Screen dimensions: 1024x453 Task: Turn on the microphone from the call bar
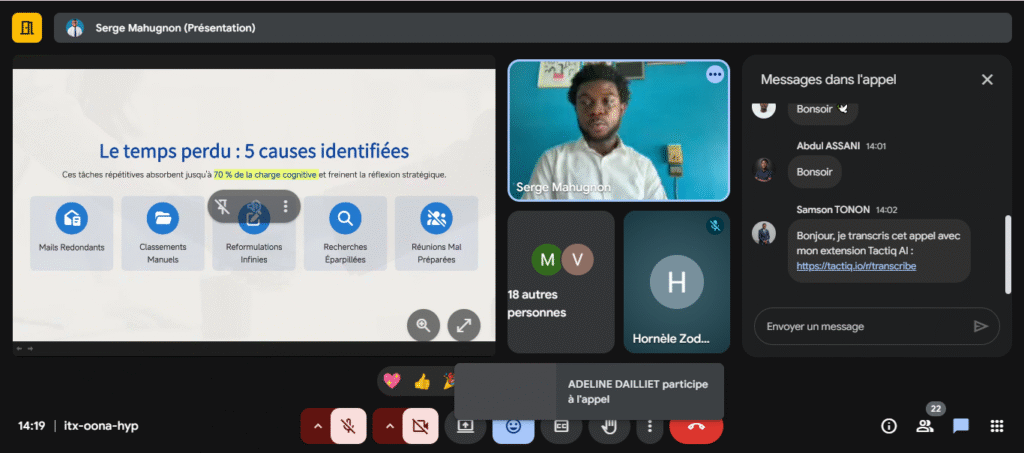pos(348,426)
